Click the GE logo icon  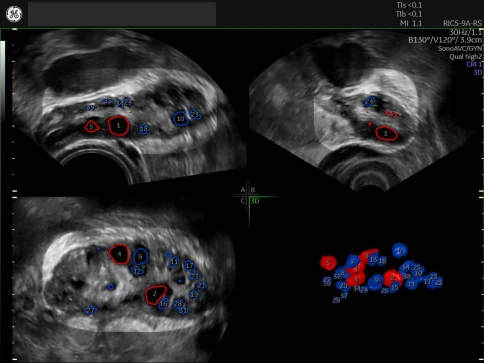(x=14, y=14)
